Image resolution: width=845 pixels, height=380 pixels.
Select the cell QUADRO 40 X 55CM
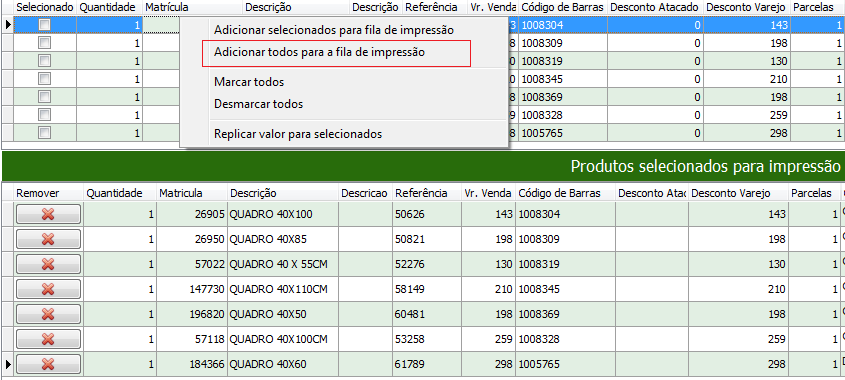pyautogui.click(x=283, y=264)
